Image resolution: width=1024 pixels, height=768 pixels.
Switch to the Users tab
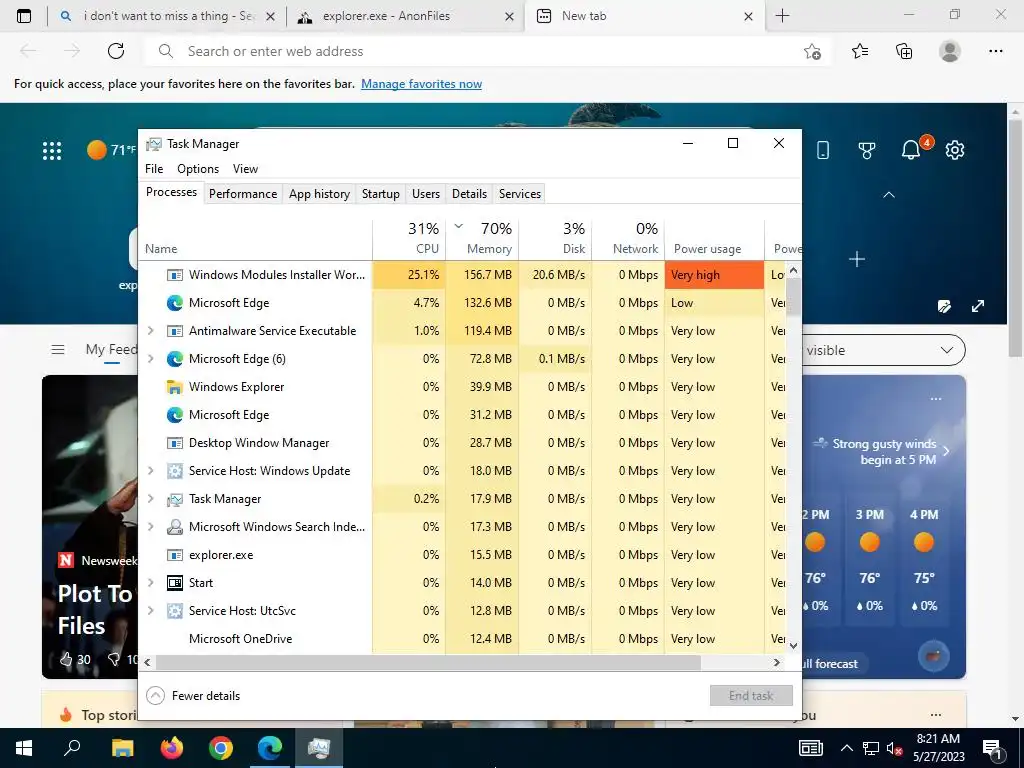[426, 194]
